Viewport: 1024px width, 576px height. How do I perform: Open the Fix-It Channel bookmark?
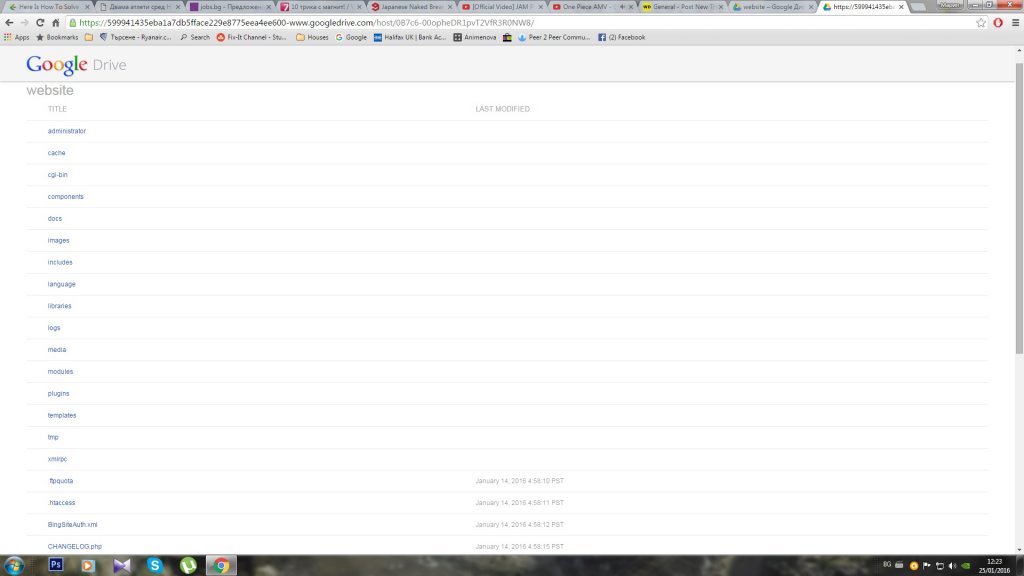pos(251,37)
